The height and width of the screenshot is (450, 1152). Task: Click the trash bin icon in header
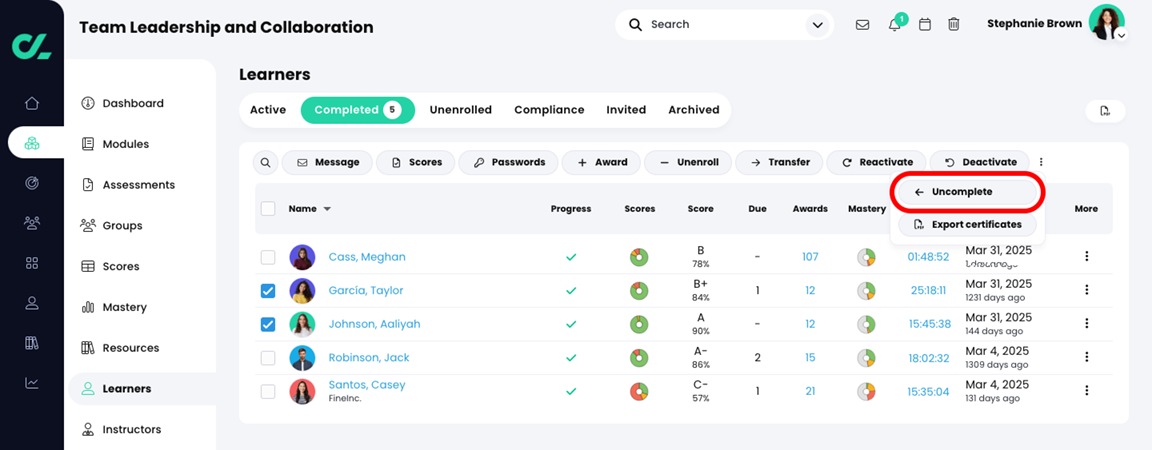click(954, 25)
